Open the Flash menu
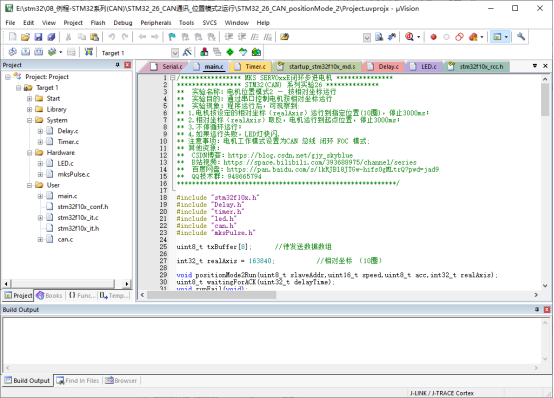This screenshot has height=398, width=554. pos(98,23)
